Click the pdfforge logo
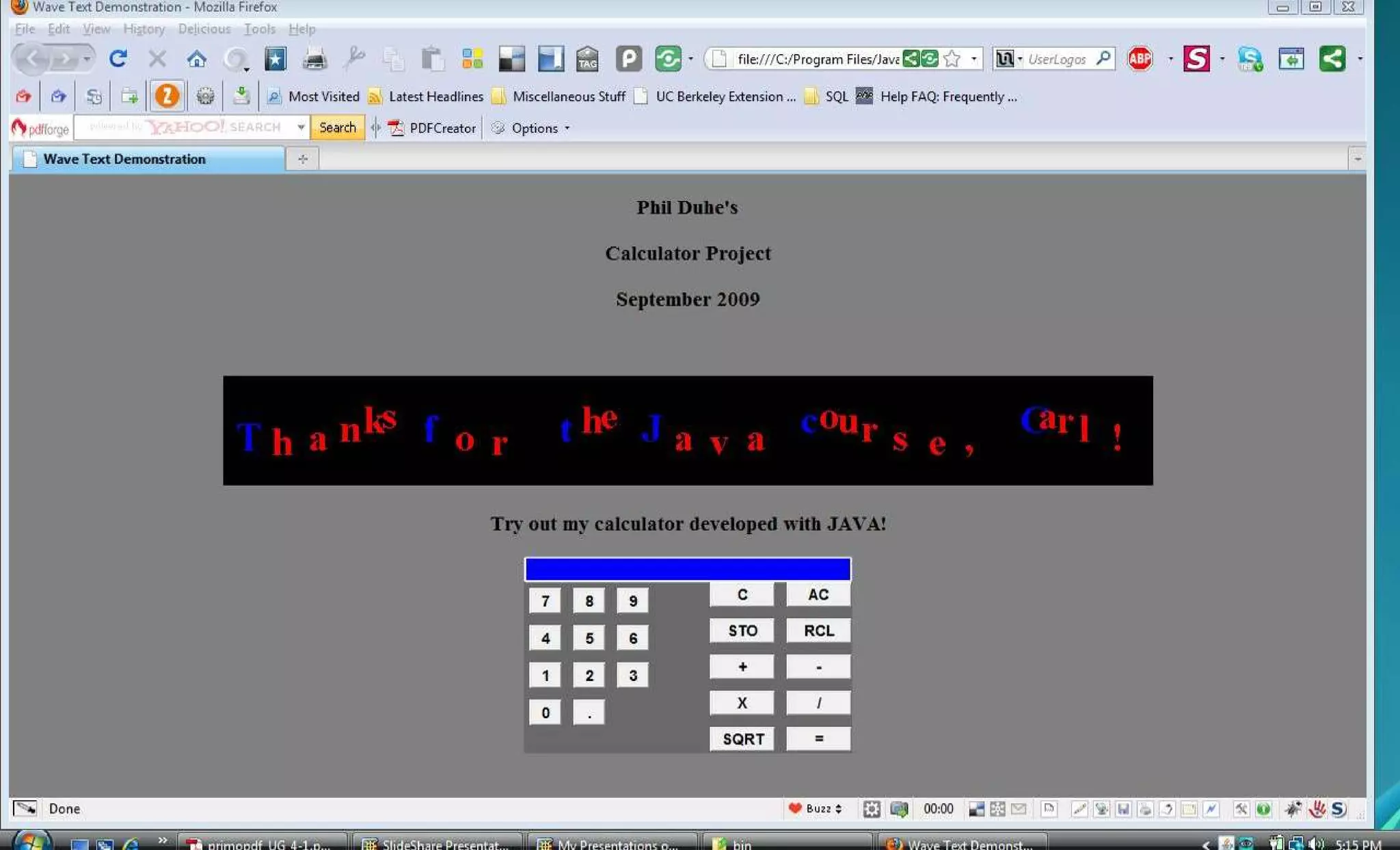 tap(40, 128)
